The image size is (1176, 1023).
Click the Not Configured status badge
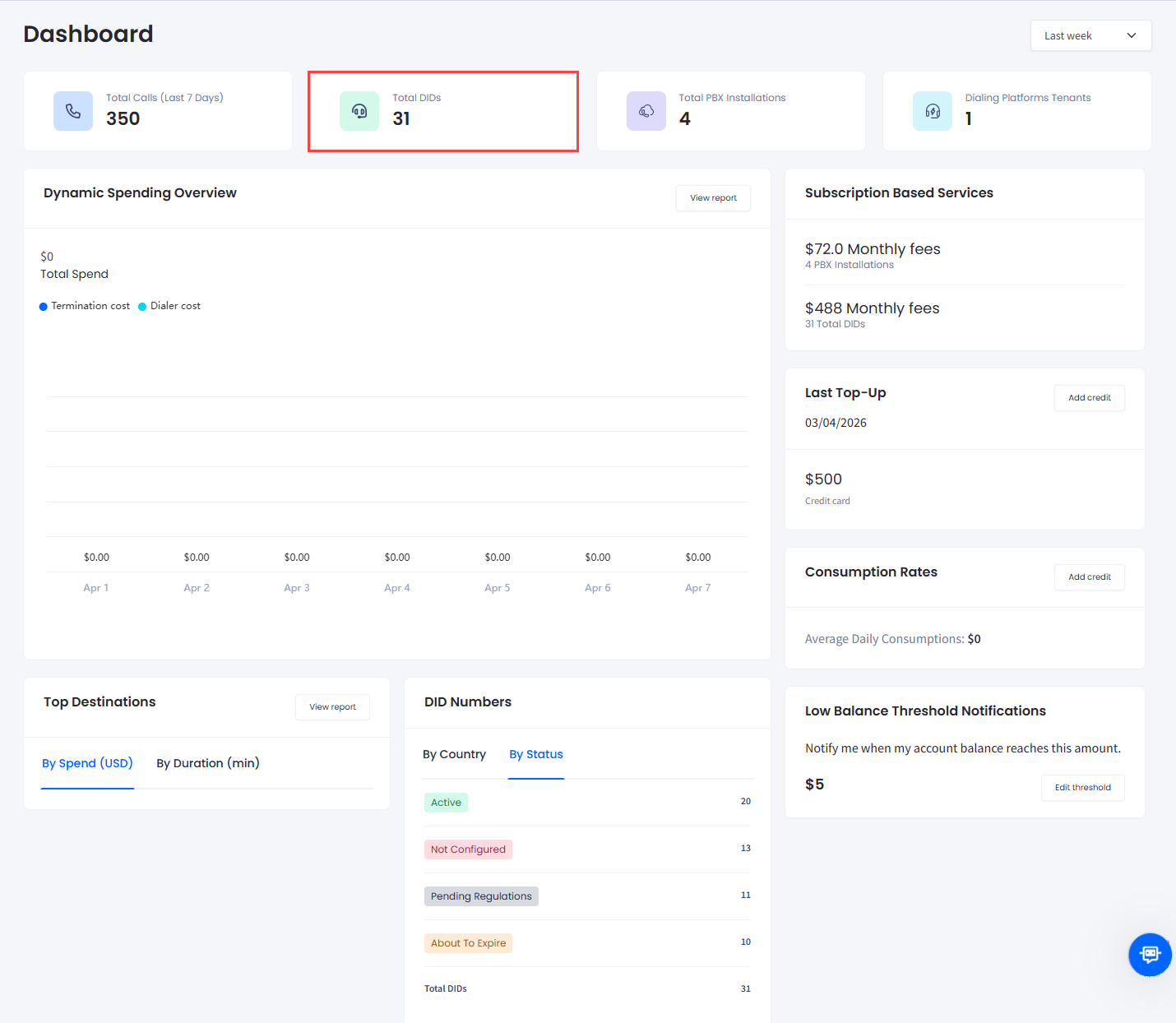[x=468, y=849]
